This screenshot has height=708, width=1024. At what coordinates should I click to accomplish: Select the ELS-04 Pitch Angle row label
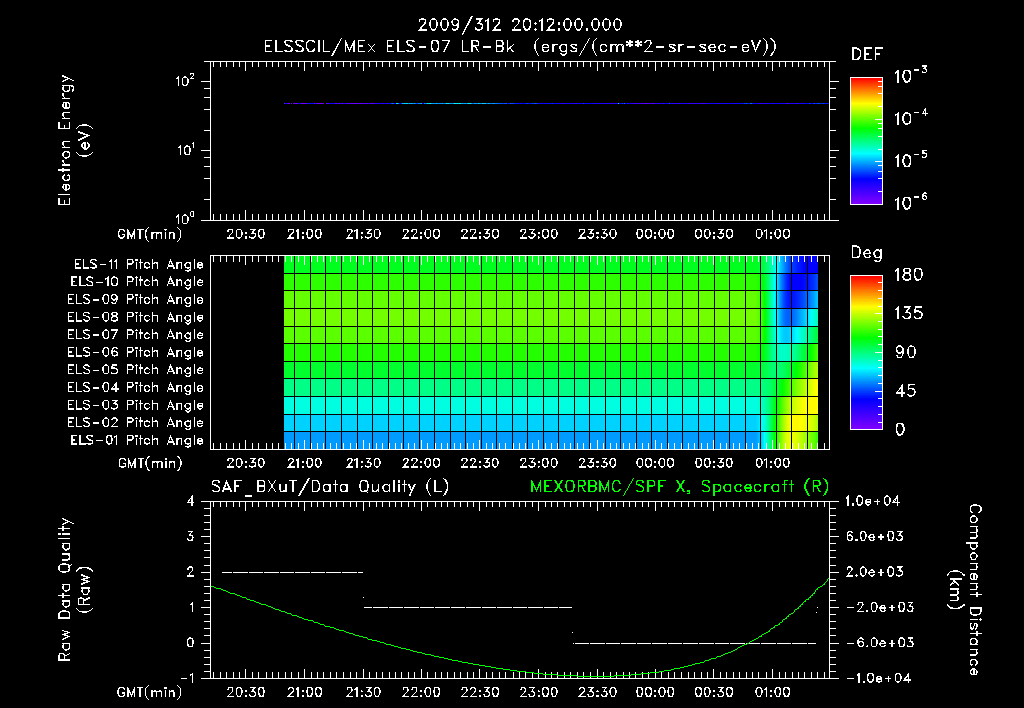[136, 388]
